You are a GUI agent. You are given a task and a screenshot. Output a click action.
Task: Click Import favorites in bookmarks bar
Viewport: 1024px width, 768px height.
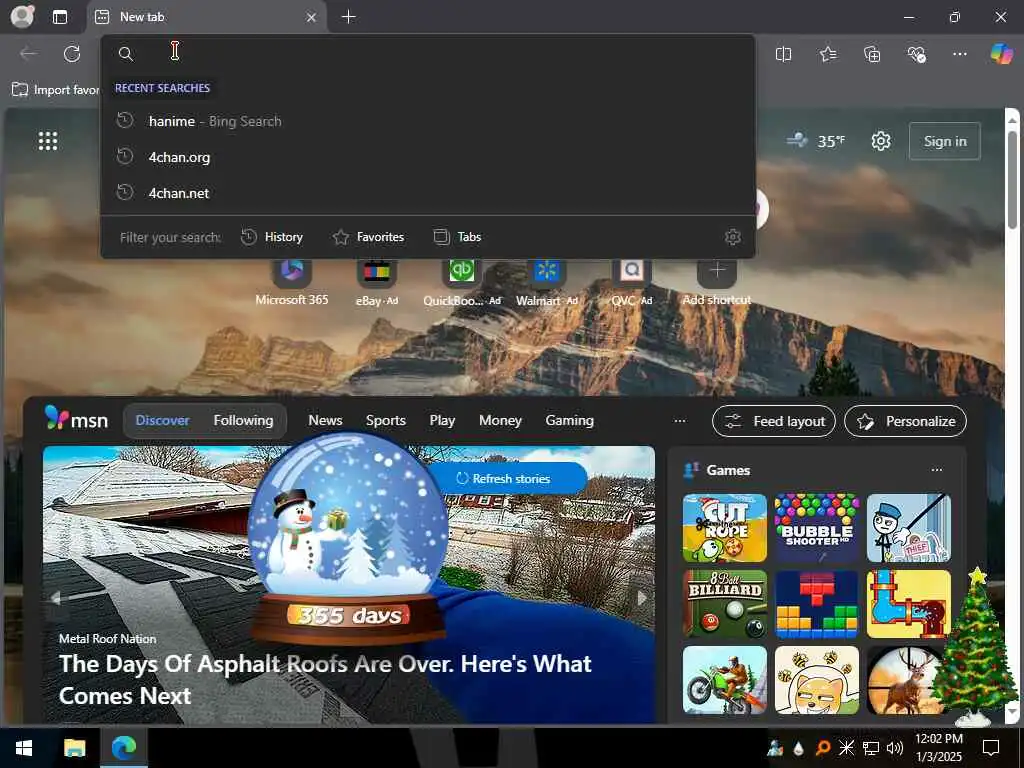(56, 89)
